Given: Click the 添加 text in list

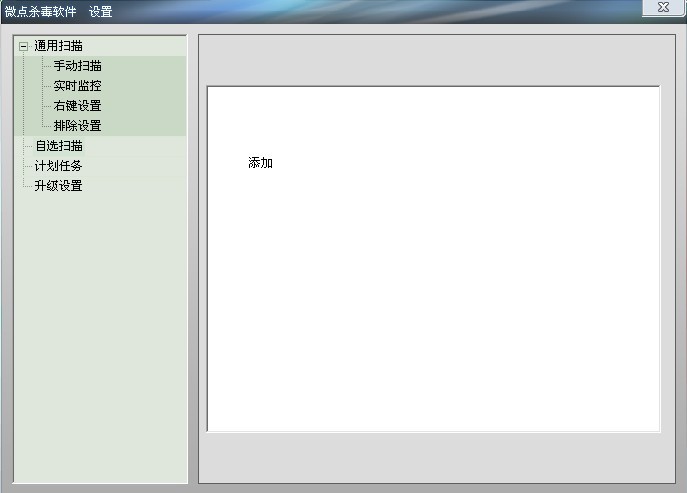Looking at the screenshot, I should point(260,163).
